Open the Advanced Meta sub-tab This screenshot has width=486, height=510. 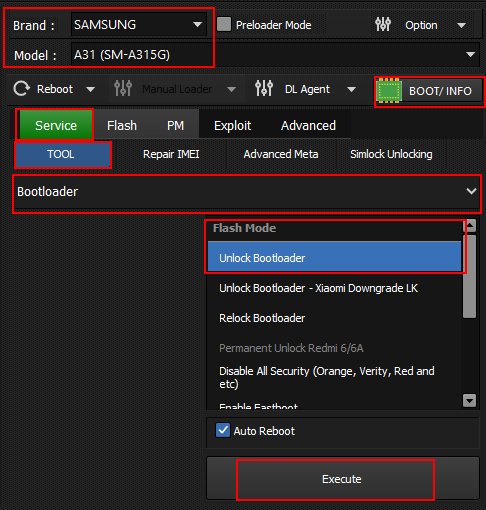tap(281, 154)
